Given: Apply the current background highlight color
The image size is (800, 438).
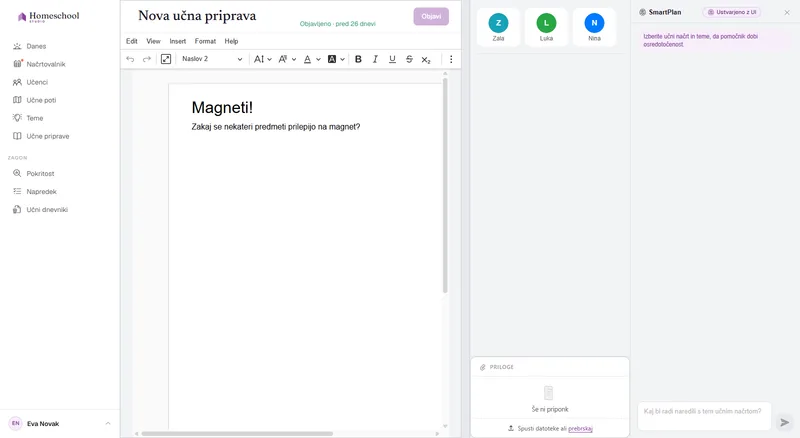Looking at the screenshot, I should click(332, 59).
